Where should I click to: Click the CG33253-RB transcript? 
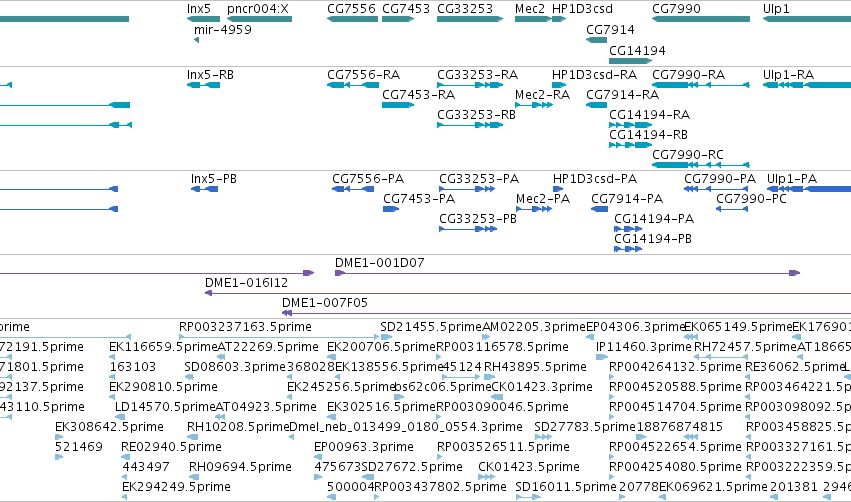(x=470, y=125)
